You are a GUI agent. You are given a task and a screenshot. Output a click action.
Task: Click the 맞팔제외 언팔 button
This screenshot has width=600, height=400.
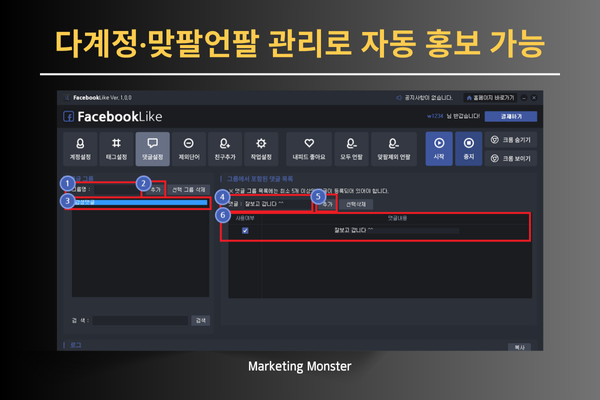tap(394, 149)
